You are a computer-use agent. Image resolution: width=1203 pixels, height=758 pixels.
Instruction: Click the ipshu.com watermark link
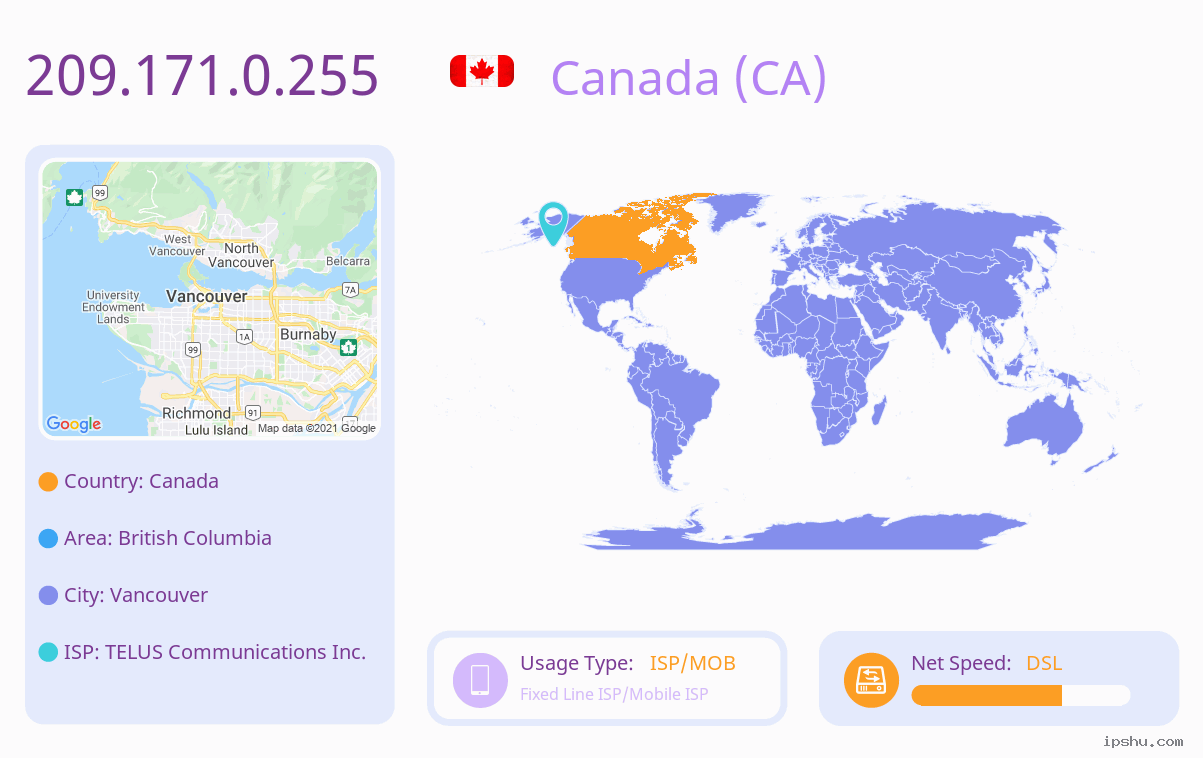[1143, 741]
